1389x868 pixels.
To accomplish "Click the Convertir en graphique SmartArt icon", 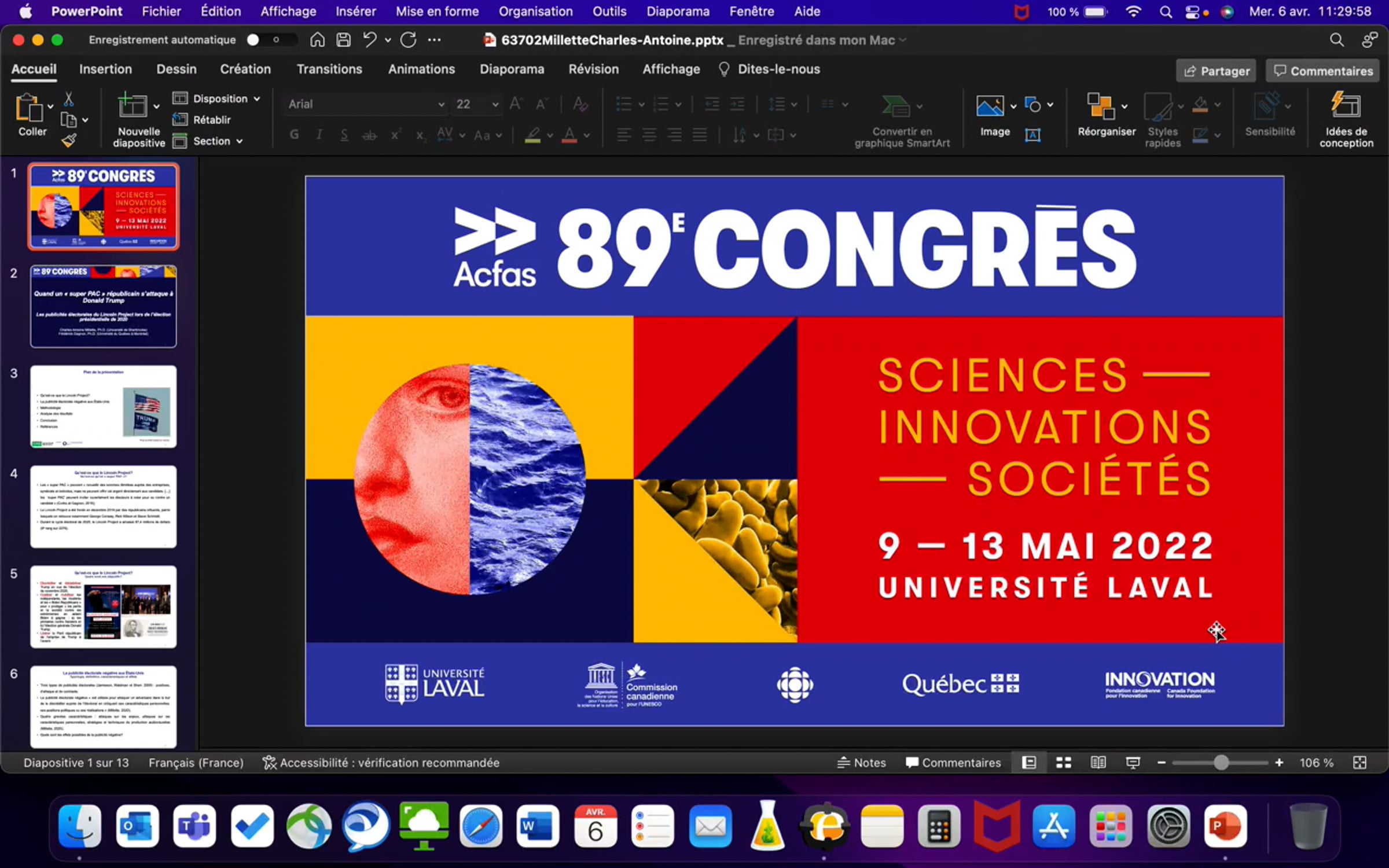I will click(895, 106).
